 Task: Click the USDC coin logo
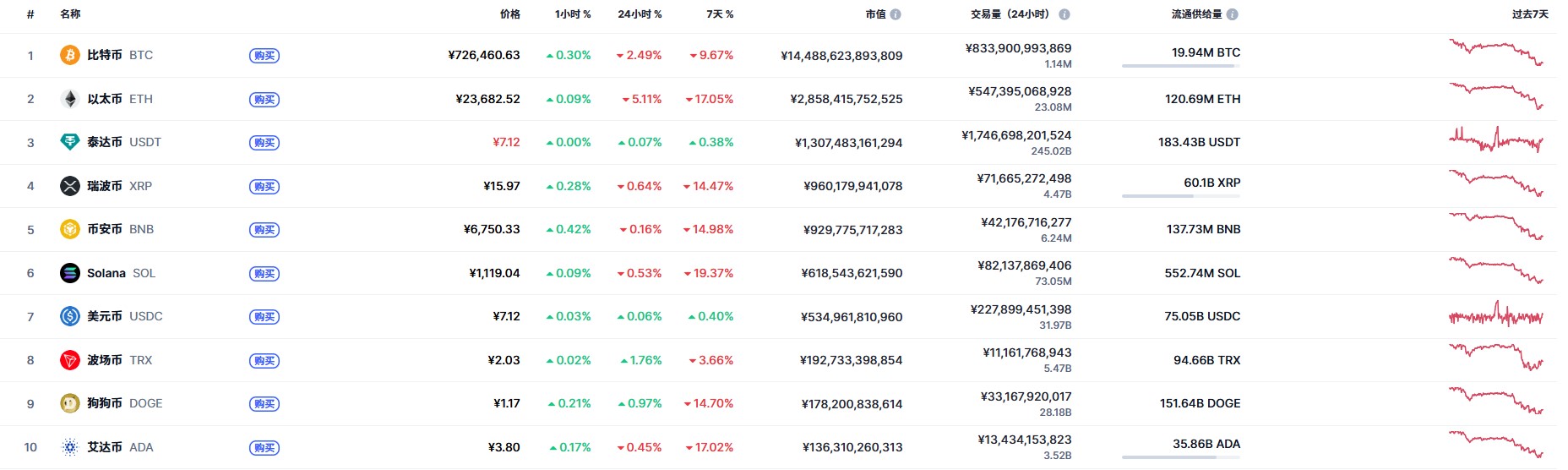pyautogui.click(x=70, y=316)
